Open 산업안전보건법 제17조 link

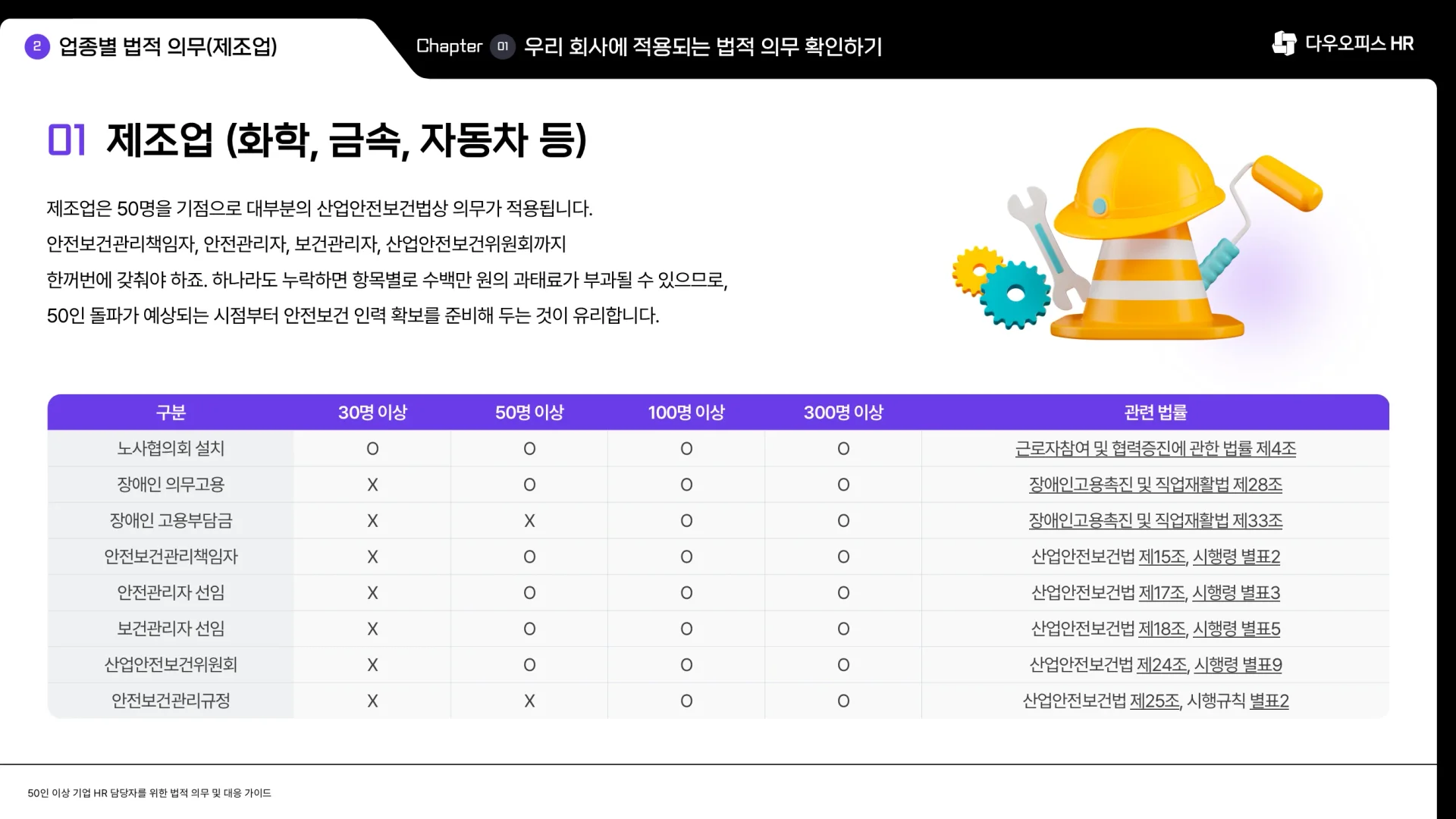1162,592
